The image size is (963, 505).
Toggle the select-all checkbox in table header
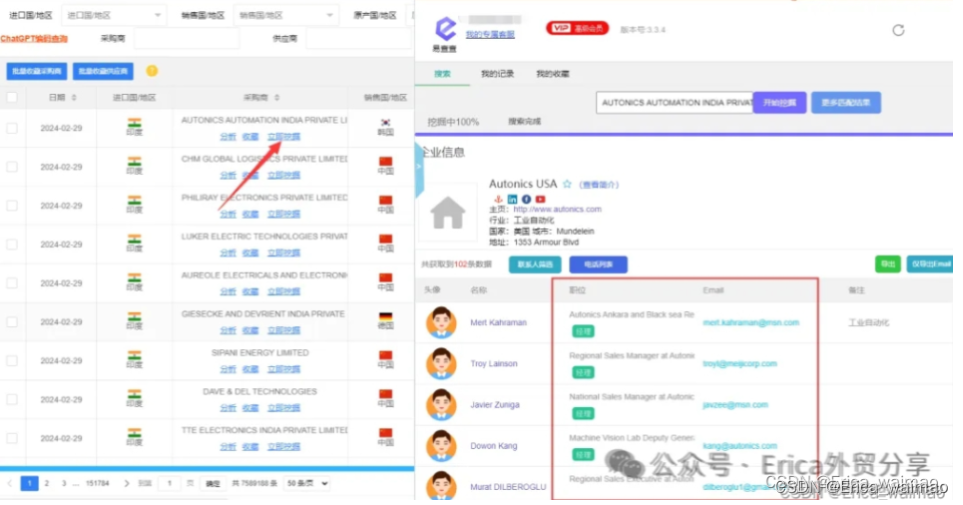click(x=12, y=97)
